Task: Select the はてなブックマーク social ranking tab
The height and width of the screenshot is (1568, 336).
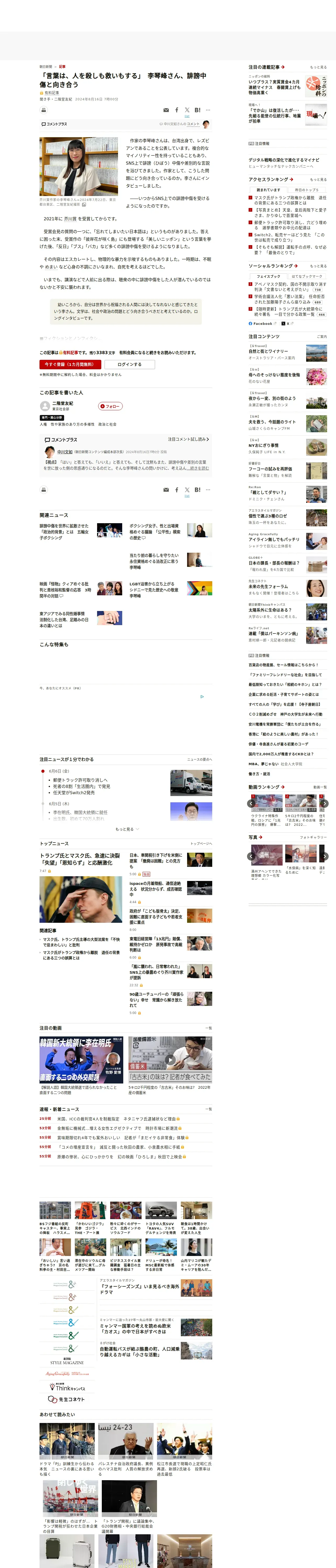Action: tap(307, 276)
